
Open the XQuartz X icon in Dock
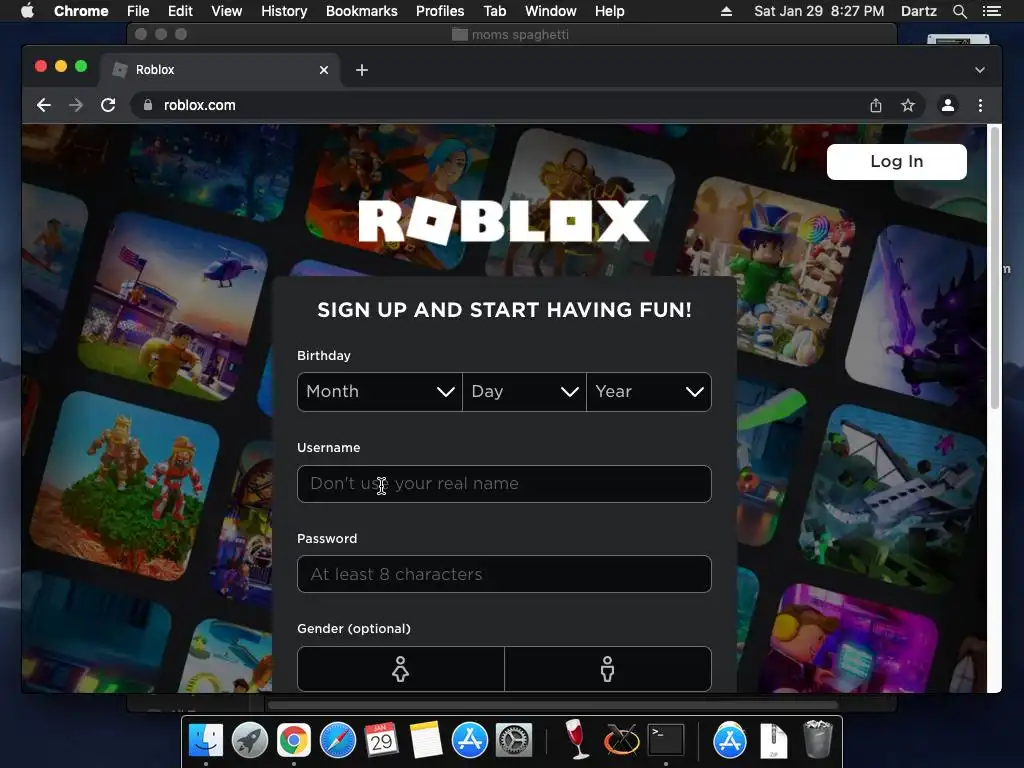pos(621,740)
